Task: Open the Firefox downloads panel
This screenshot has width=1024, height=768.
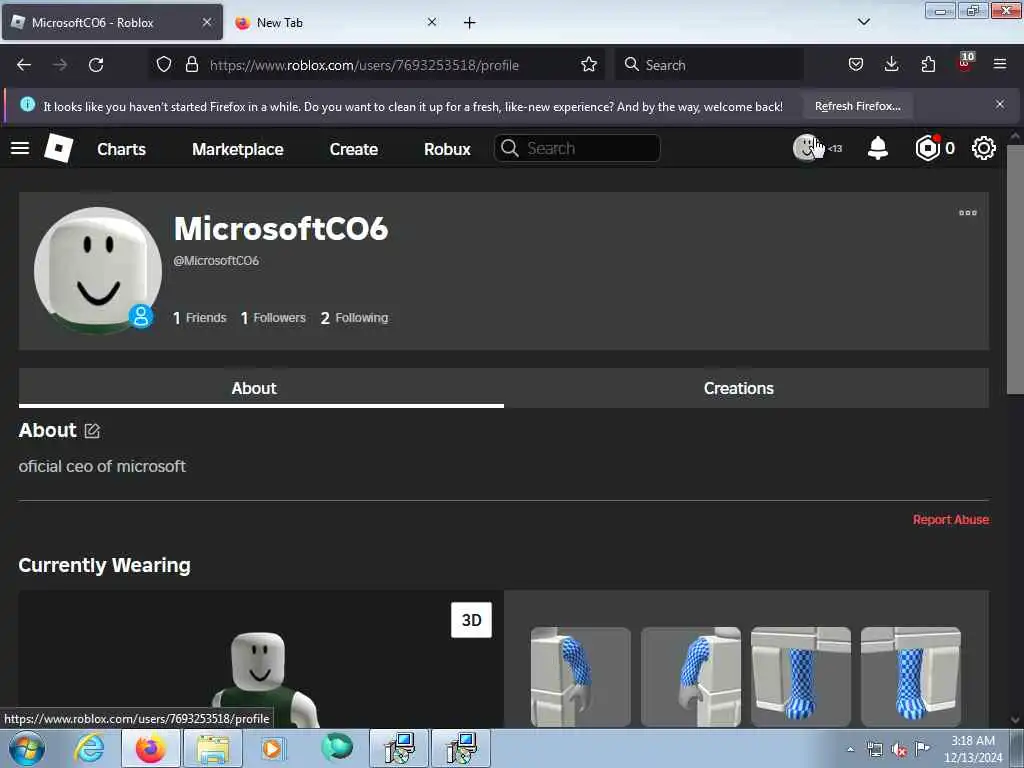Action: [x=891, y=64]
